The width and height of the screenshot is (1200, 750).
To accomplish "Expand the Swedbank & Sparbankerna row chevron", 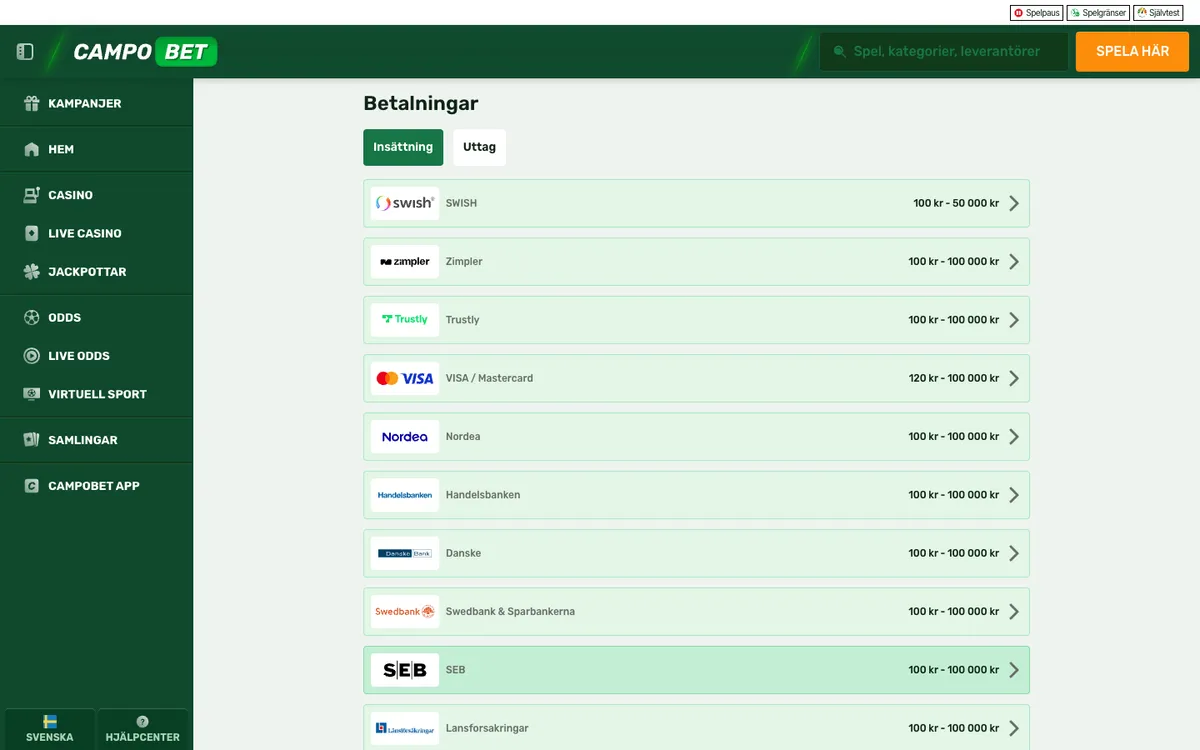I will tap(1014, 611).
